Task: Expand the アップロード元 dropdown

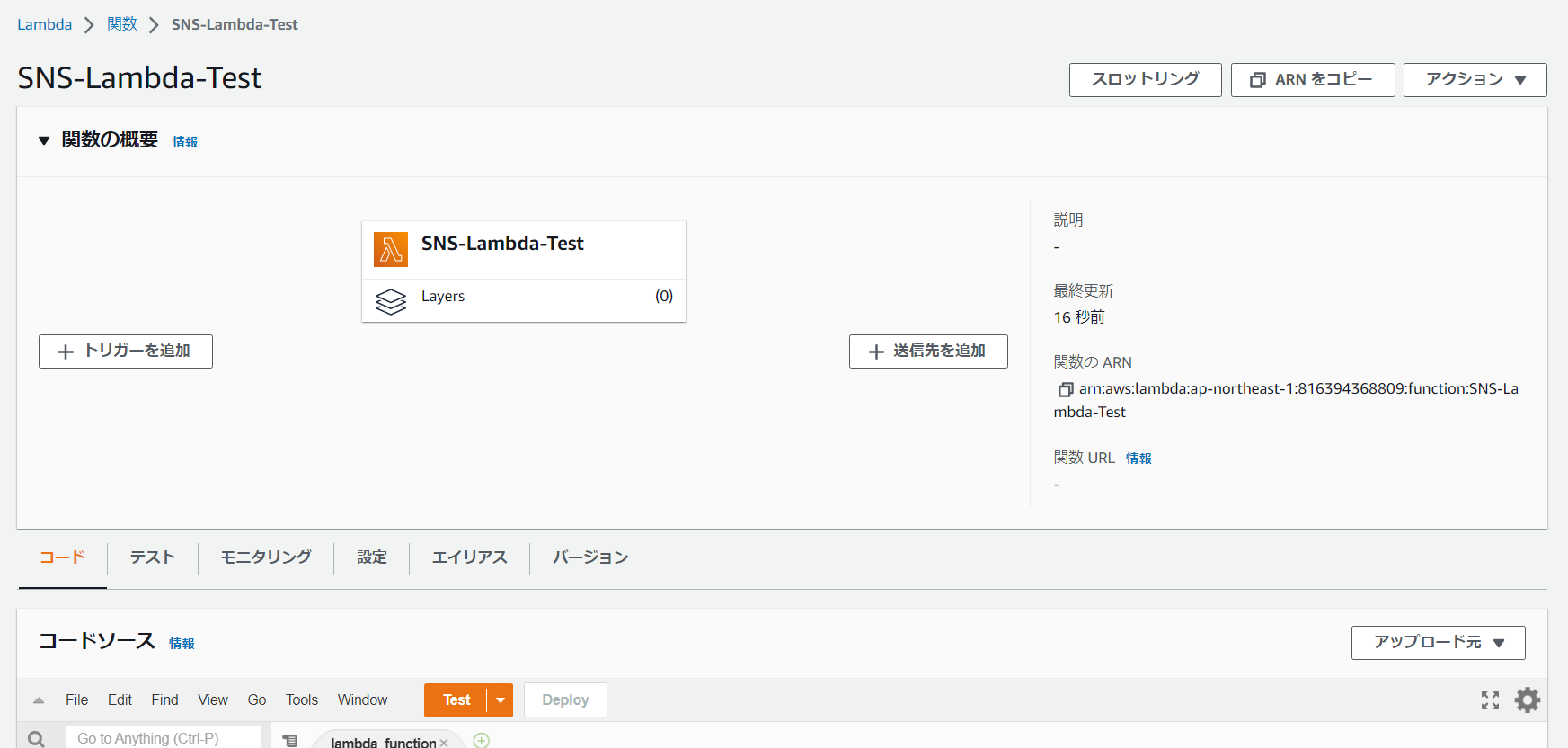Action: pyautogui.click(x=1438, y=643)
